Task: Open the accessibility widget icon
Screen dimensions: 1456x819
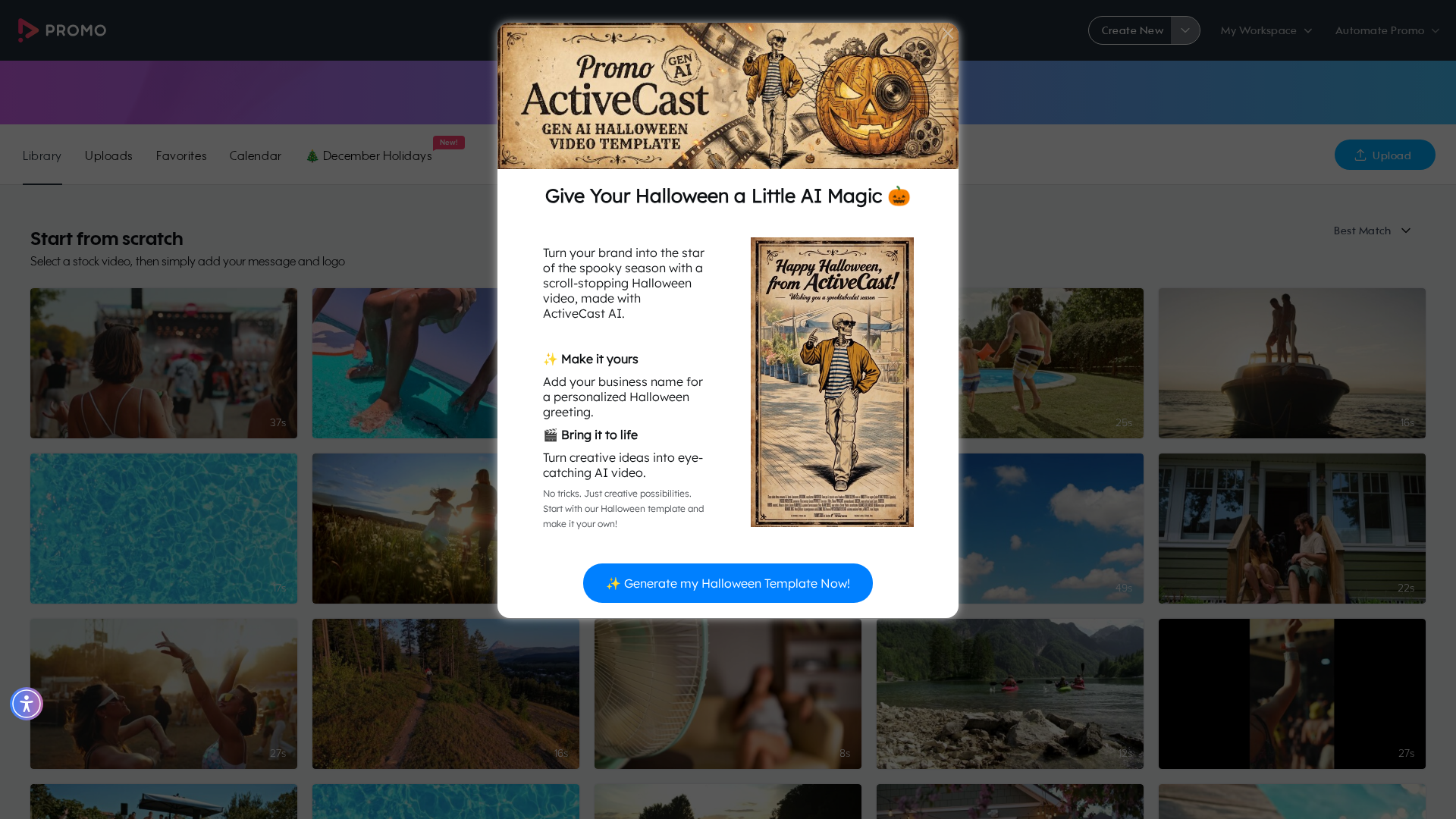Action: (27, 704)
